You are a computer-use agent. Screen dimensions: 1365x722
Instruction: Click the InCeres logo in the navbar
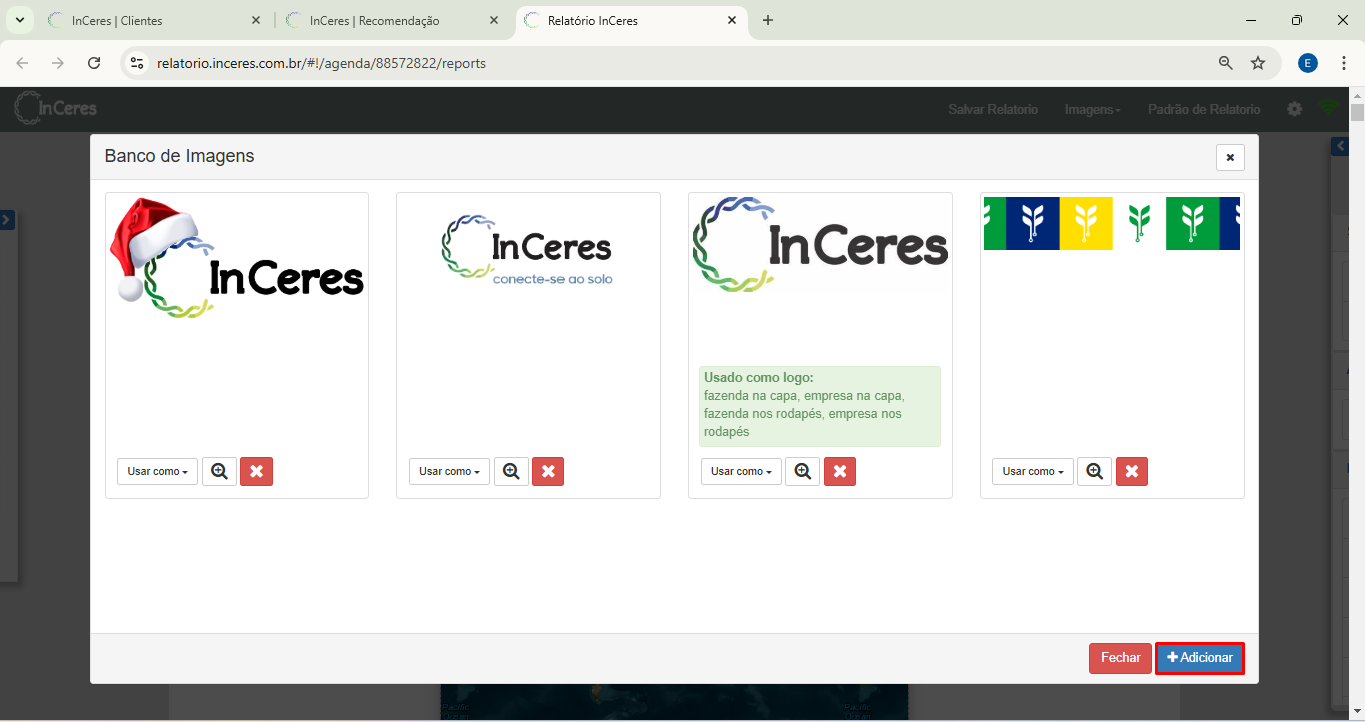point(56,108)
